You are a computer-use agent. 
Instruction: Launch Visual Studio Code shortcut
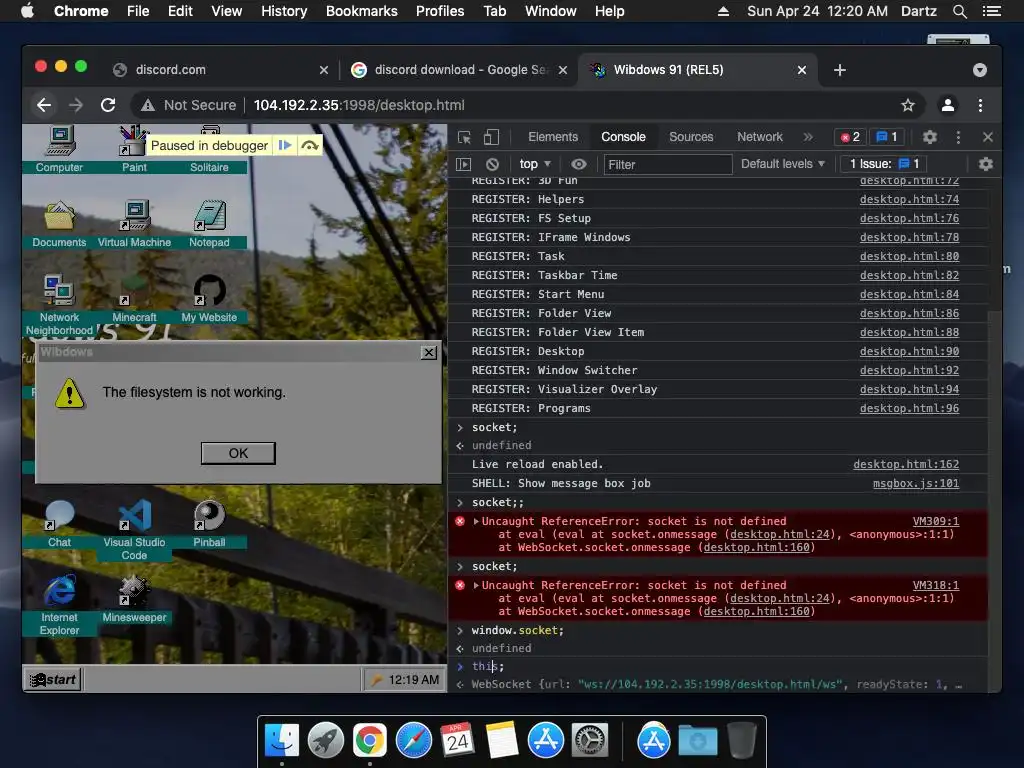[x=135, y=530]
